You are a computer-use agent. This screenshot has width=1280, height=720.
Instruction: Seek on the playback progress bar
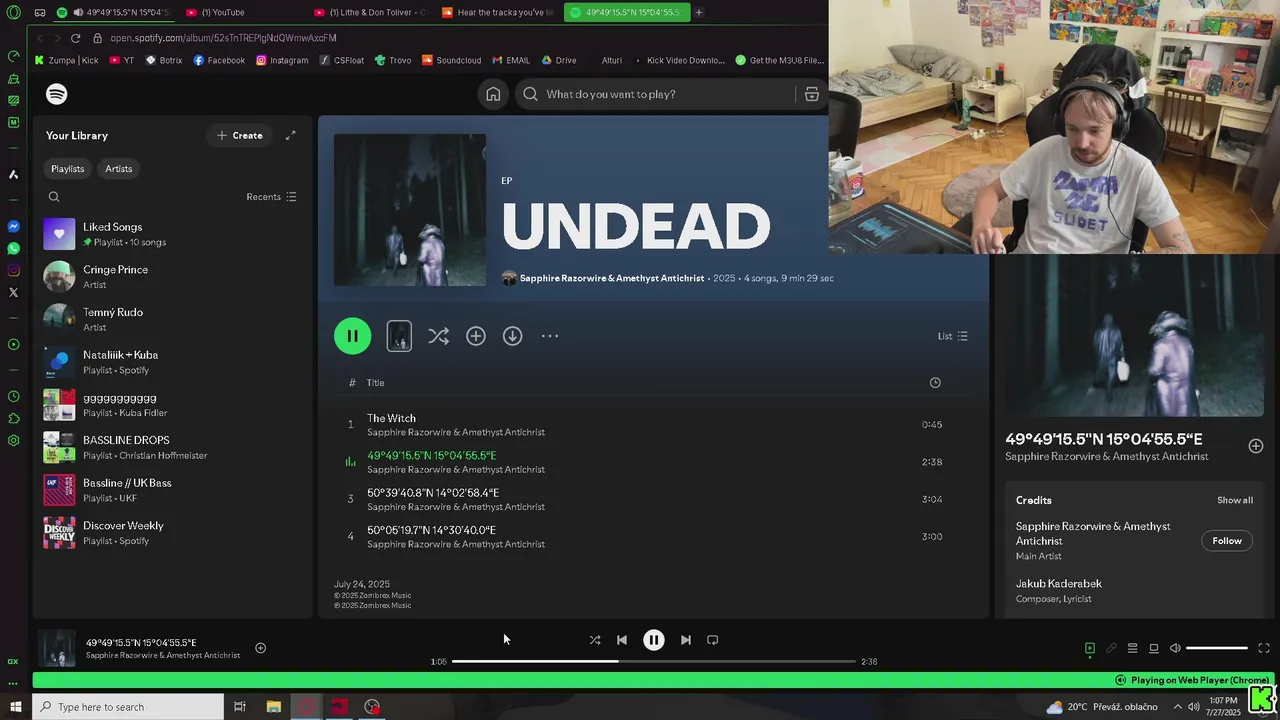(653, 661)
